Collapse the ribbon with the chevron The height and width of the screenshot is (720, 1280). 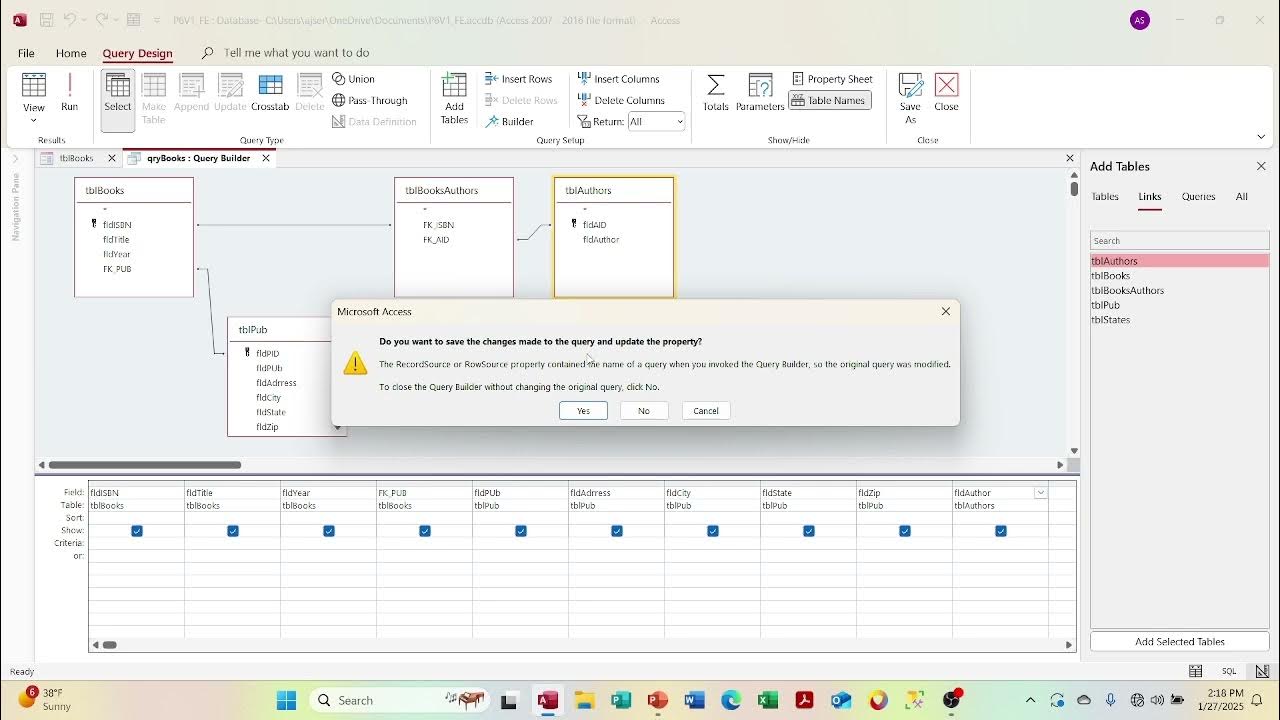point(1261,137)
